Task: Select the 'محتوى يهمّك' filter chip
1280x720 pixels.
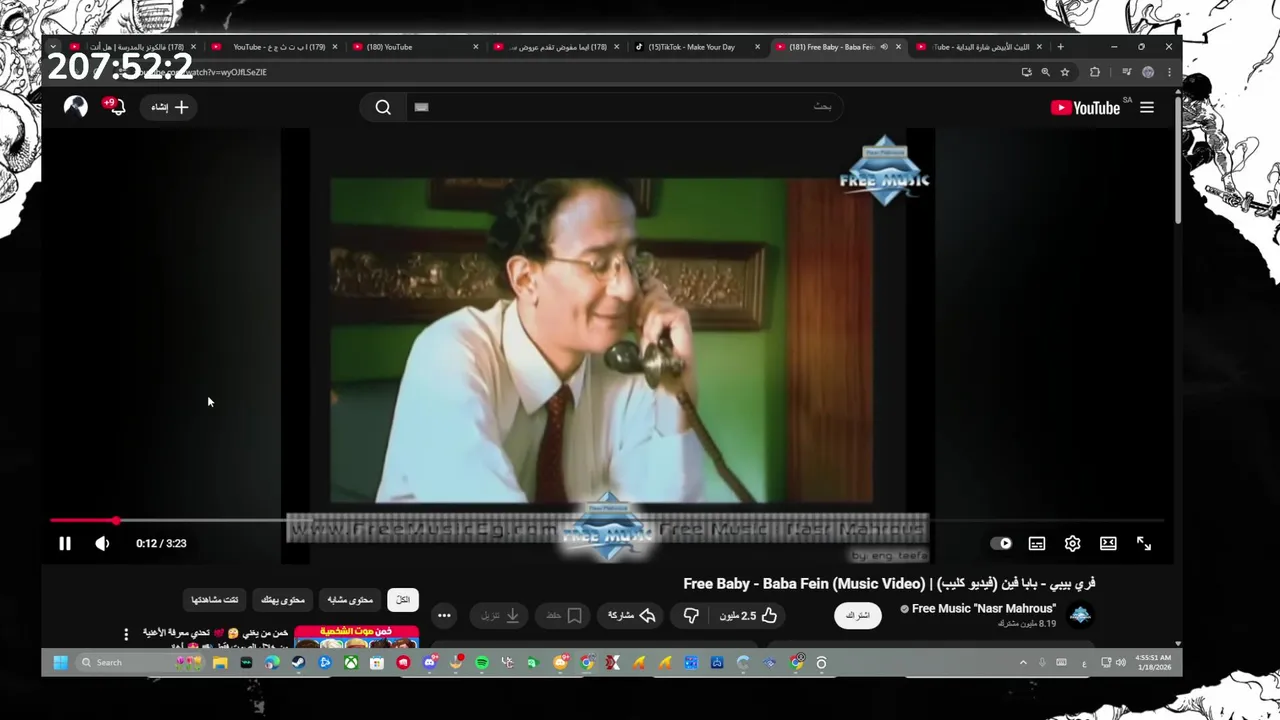Action: pyautogui.click(x=283, y=600)
